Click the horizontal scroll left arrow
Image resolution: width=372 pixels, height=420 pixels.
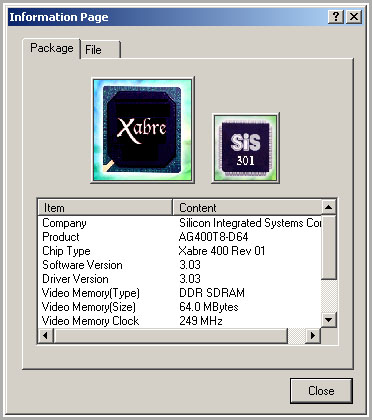[46, 335]
